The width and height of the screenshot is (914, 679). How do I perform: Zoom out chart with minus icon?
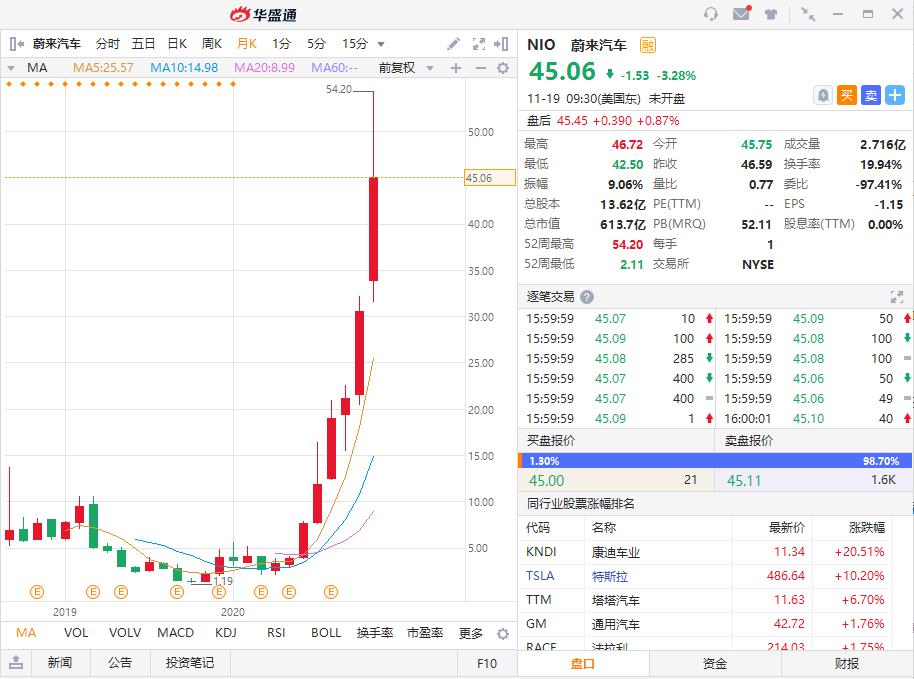click(x=480, y=68)
